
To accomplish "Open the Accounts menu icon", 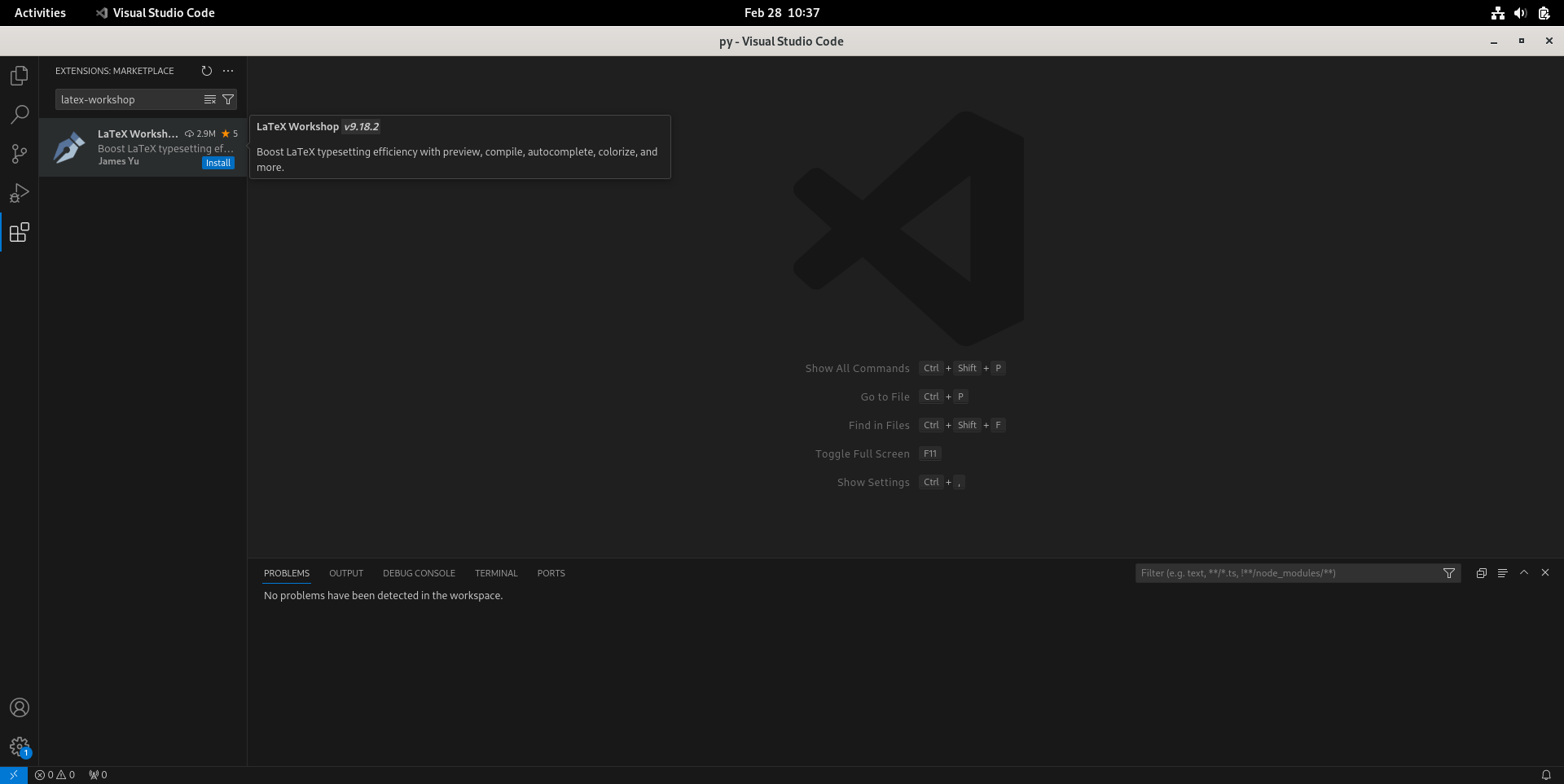I will (x=20, y=707).
